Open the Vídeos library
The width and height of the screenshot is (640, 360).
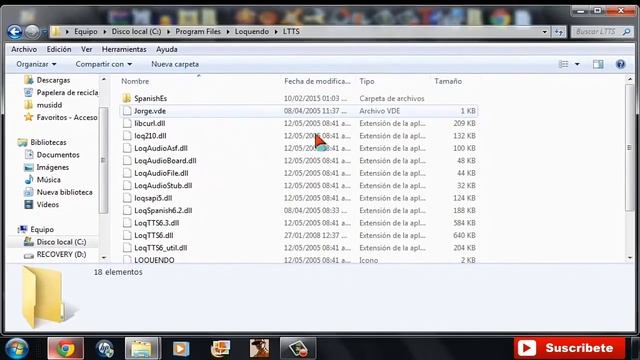point(47,204)
